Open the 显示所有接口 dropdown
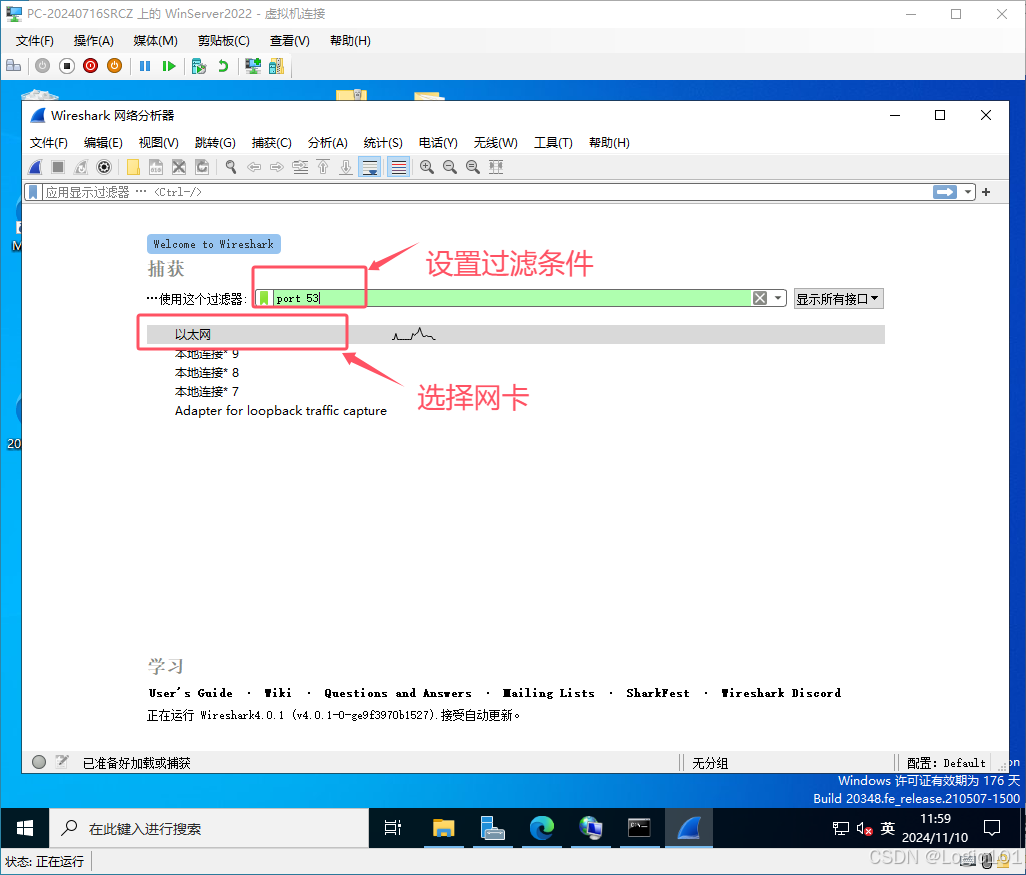The image size is (1026, 875). (838, 298)
